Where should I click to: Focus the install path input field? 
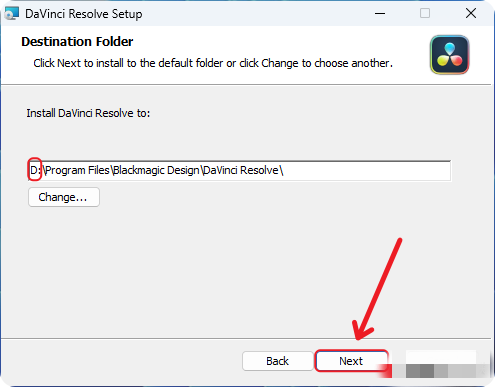(x=239, y=171)
